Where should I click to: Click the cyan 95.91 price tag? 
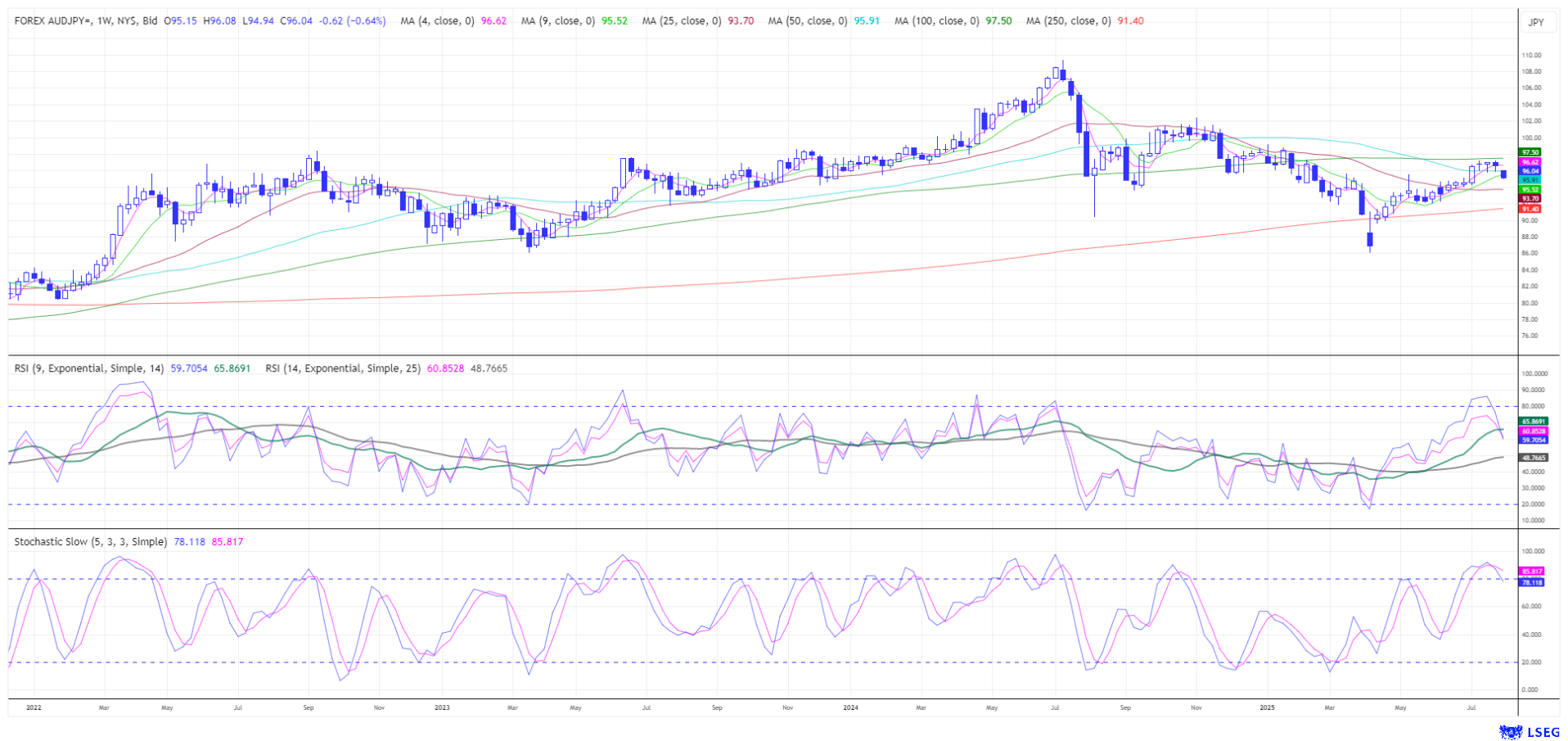[1530, 180]
